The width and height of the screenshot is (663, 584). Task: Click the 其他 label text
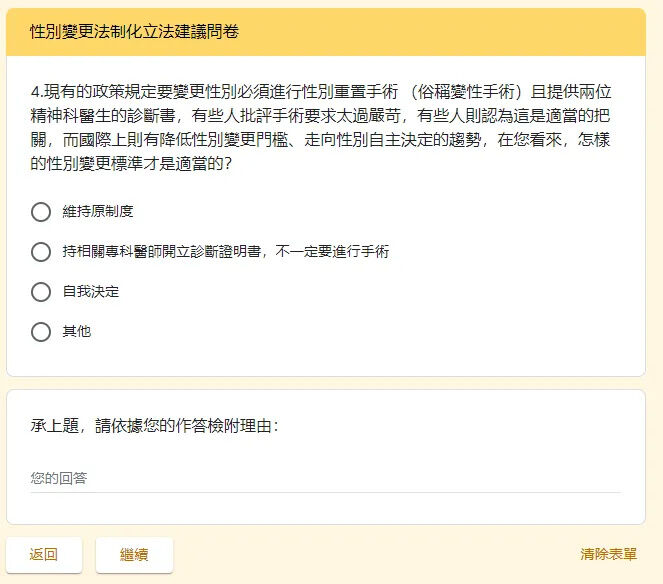point(77,332)
